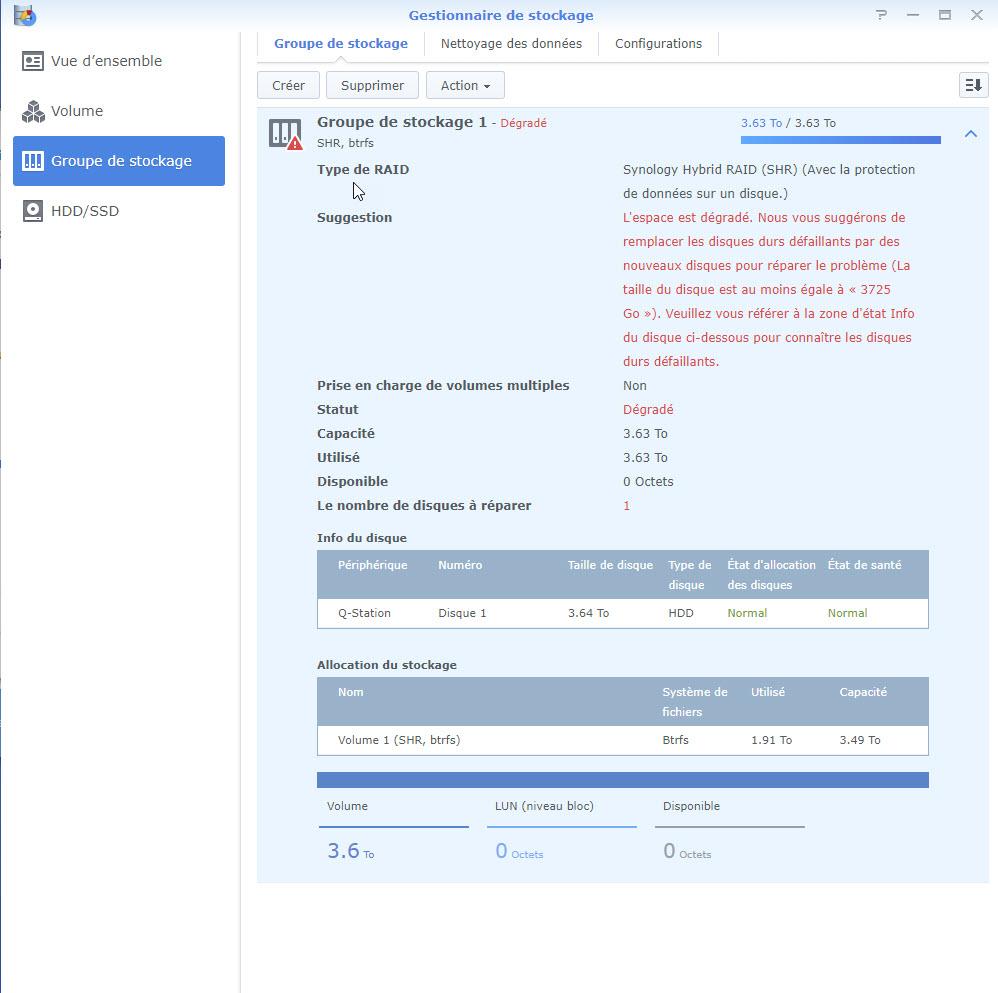Select the Volume 1 (SHR, btrfs) row
This screenshot has width=998, height=993.
(622, 740)
